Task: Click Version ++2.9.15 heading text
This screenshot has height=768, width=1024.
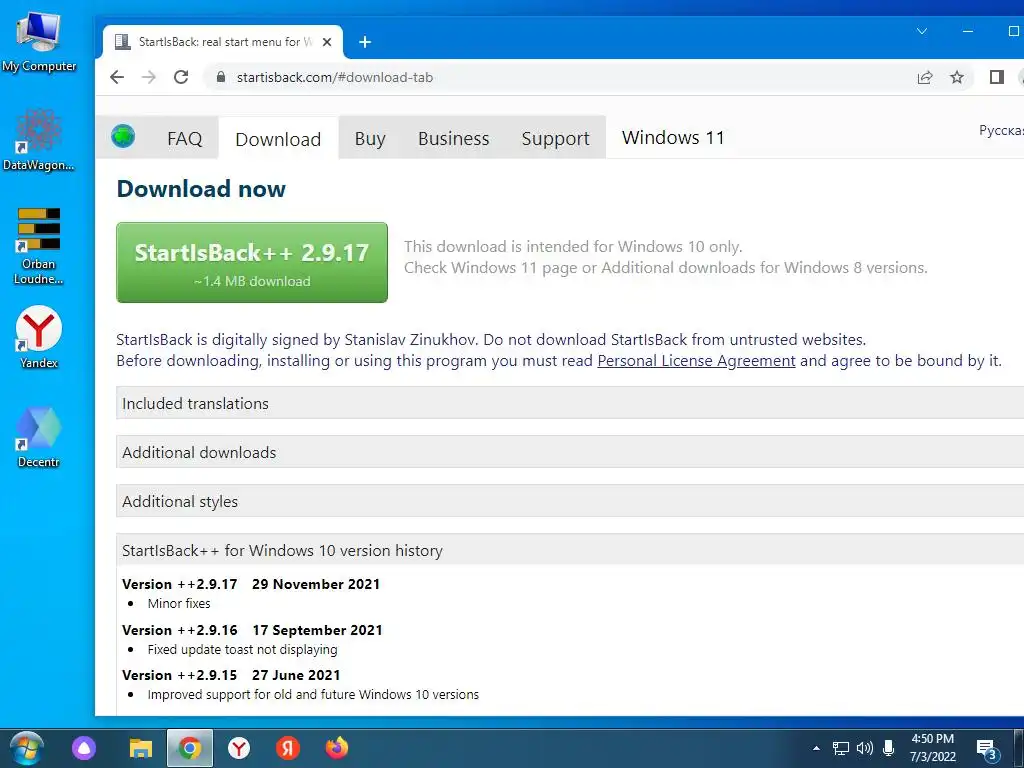Action: [x=180, y=675]
